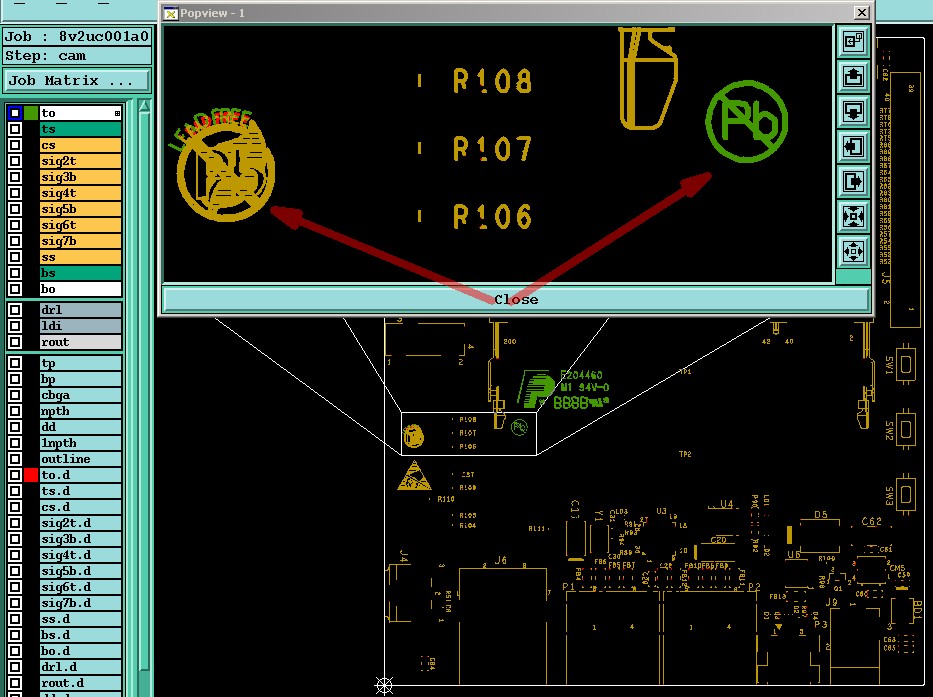The width and height of the screenshot is (933, 697).
Task: Select the 'sig2t.d' layer name
Action: (80, 523)
